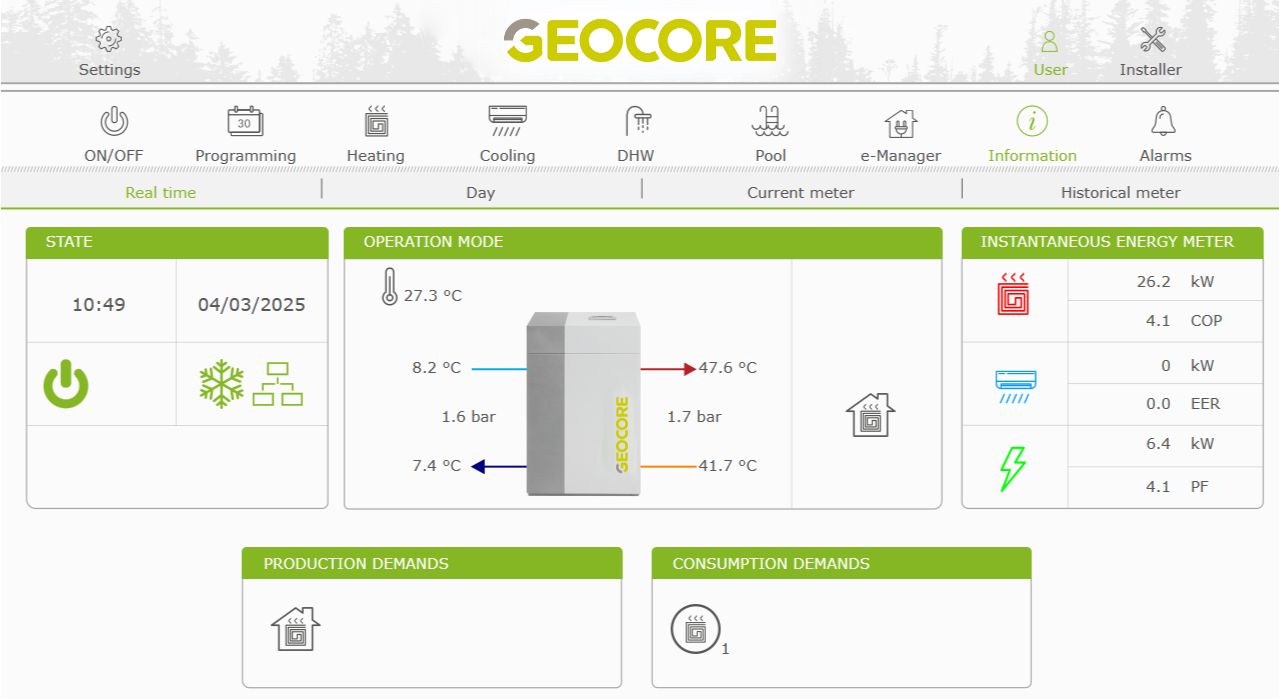Click the outdoor thermometer icon
The width and height of the screenshot is (1279, 699).
tap(390, 287)
